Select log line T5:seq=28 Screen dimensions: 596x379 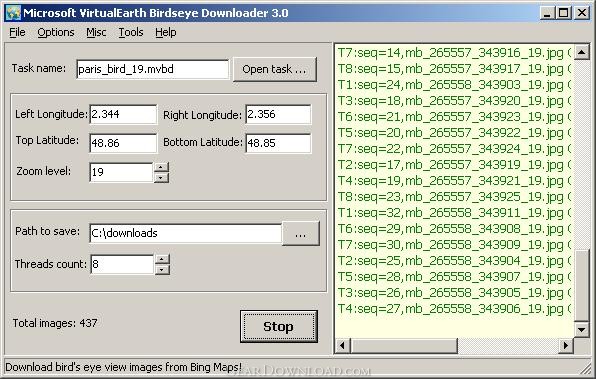pyautogui.click(x=454, y=276)
